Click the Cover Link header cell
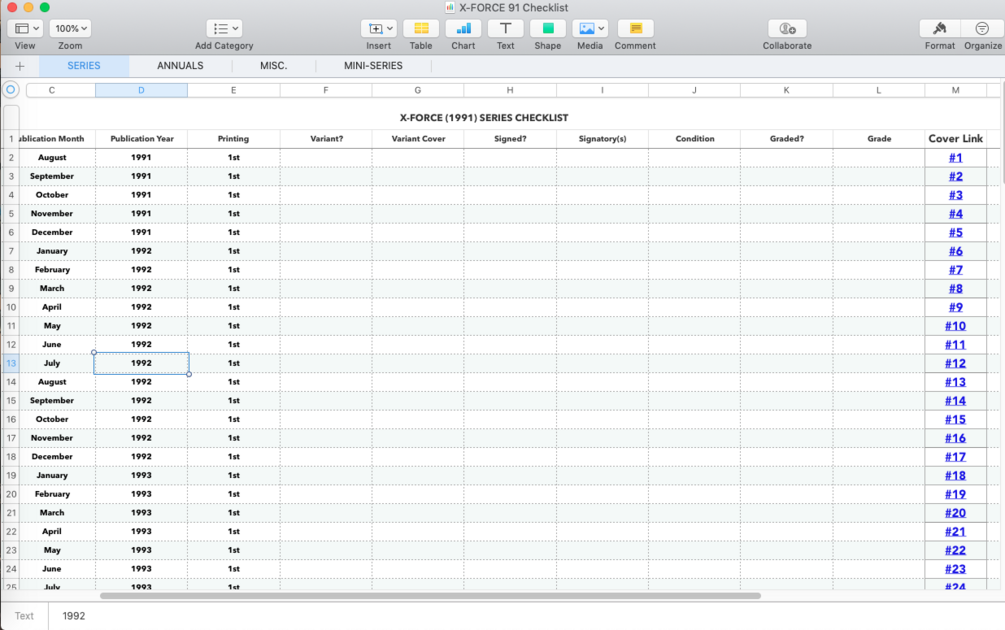1005x630 pixels. click(956, 139)
